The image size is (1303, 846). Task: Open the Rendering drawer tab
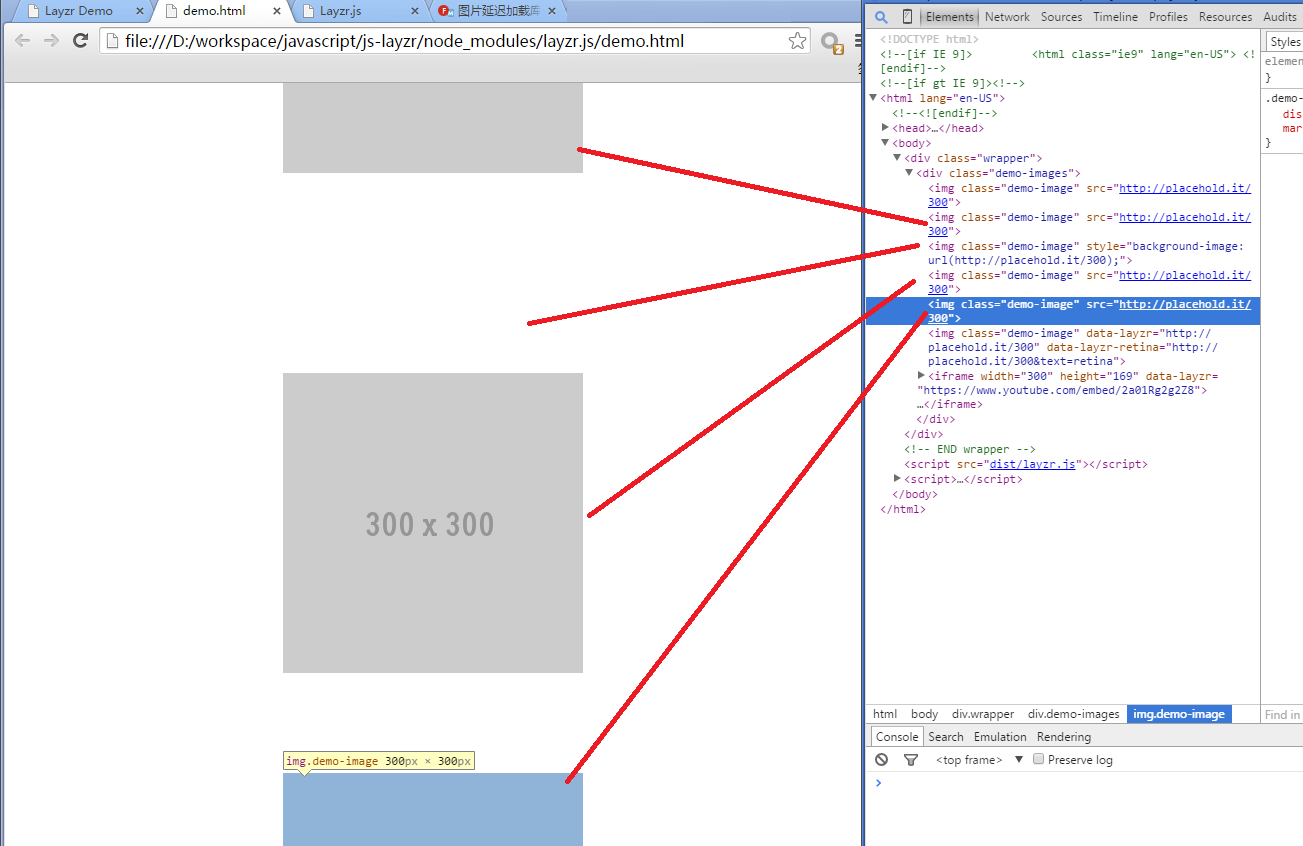[1064, 737]
